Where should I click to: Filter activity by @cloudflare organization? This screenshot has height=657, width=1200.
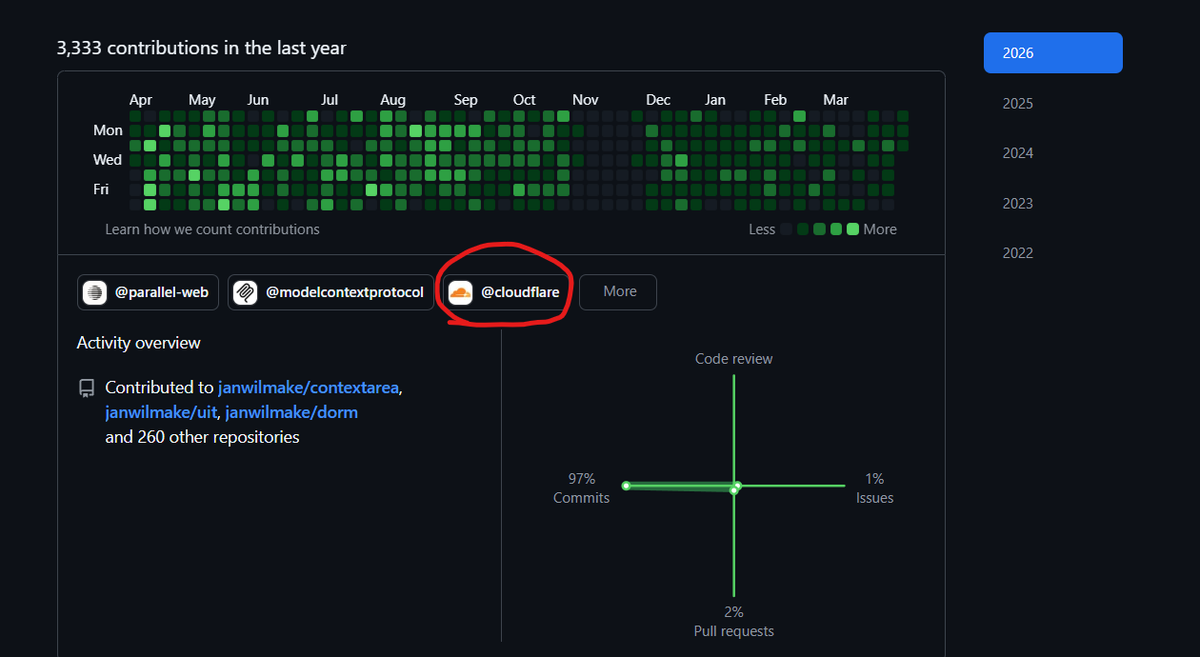pyautogui.click(x=506, y=292)
